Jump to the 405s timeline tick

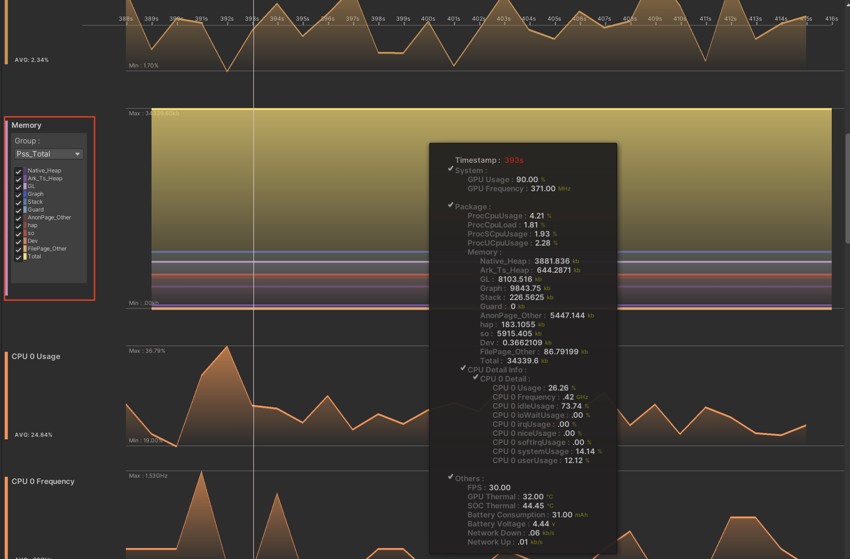[554, 18]
